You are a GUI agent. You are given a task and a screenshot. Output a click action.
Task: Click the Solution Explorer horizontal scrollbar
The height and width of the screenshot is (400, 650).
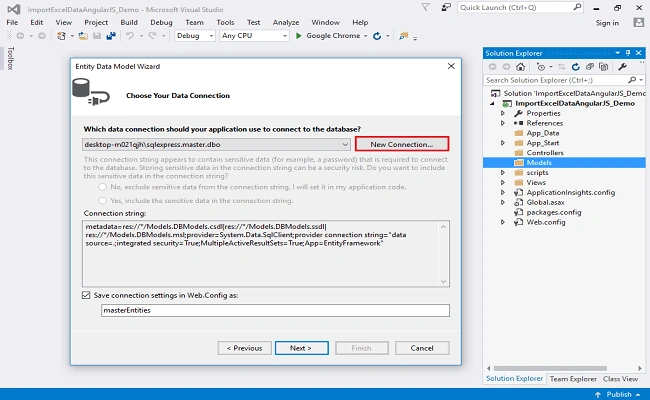[550, 368]
